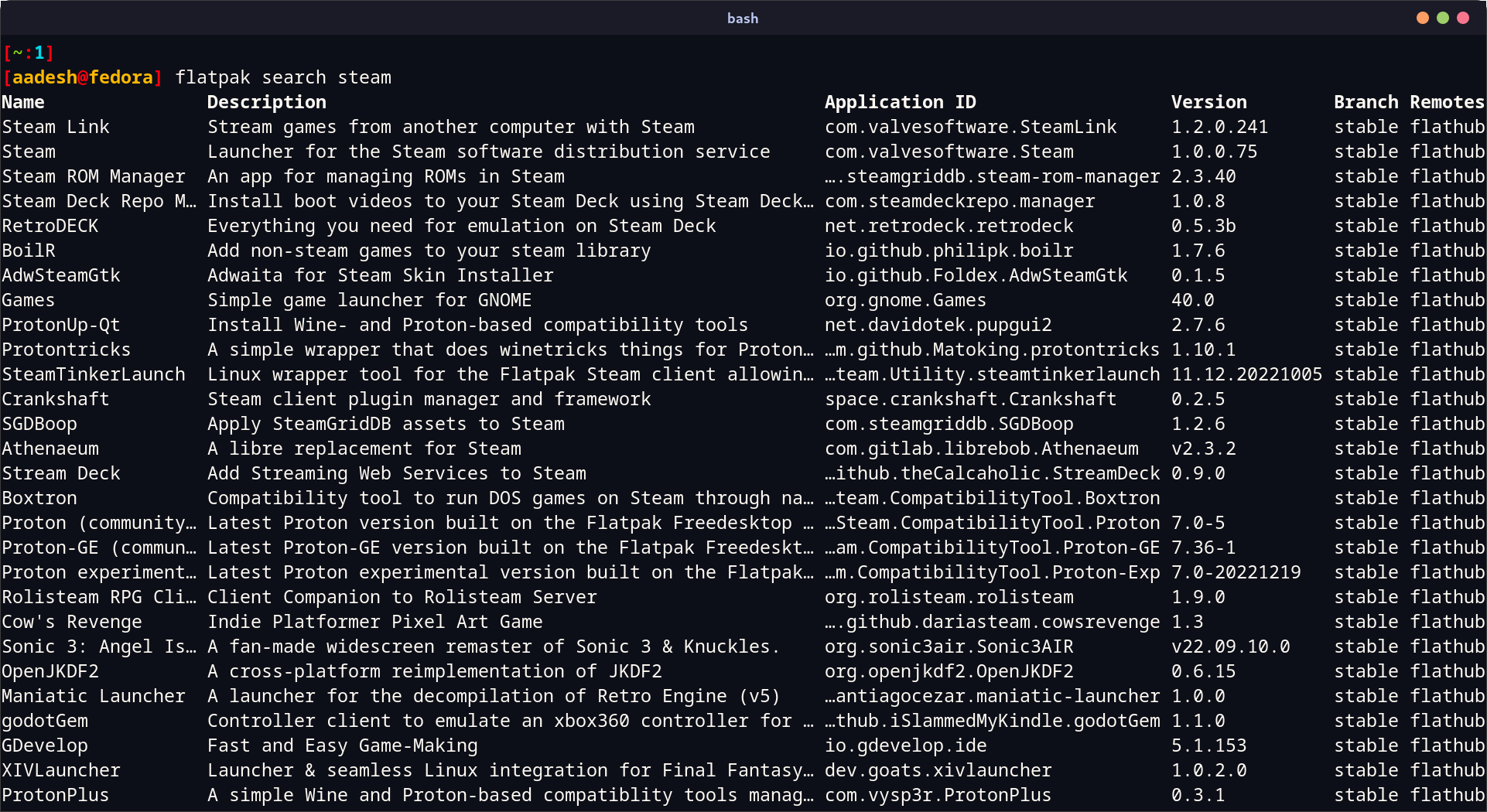Click the ProtonUp-Qt search result
1487x812 pixels.
tap(60, 324)
